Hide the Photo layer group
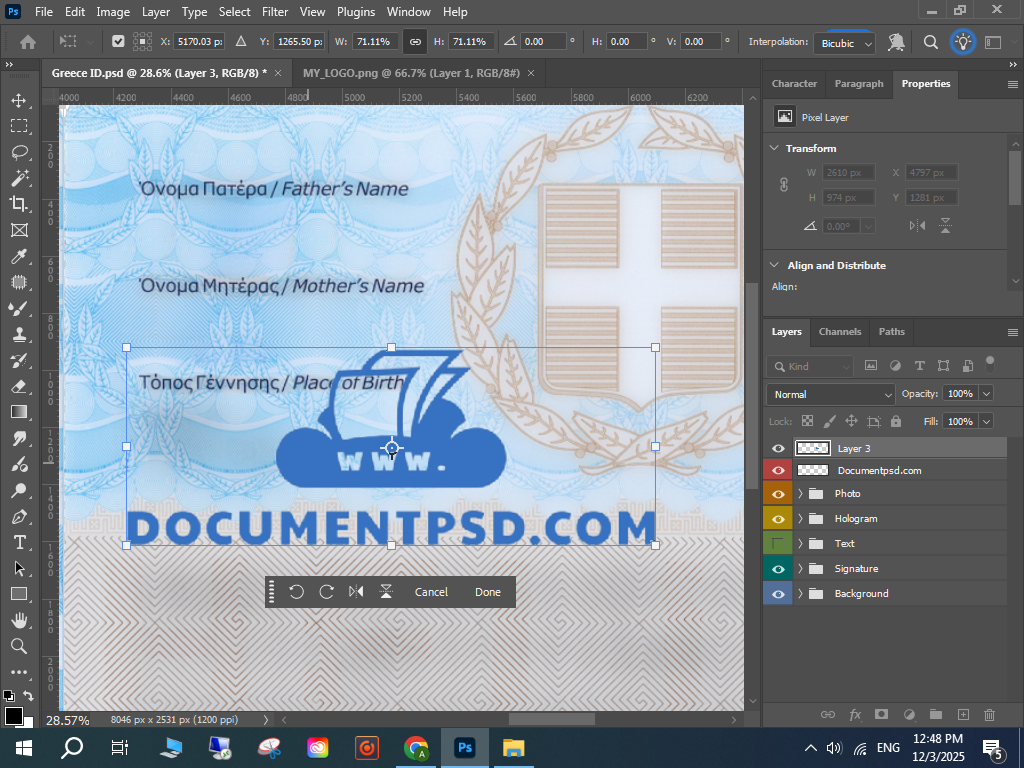 click(x=777, y=494)
